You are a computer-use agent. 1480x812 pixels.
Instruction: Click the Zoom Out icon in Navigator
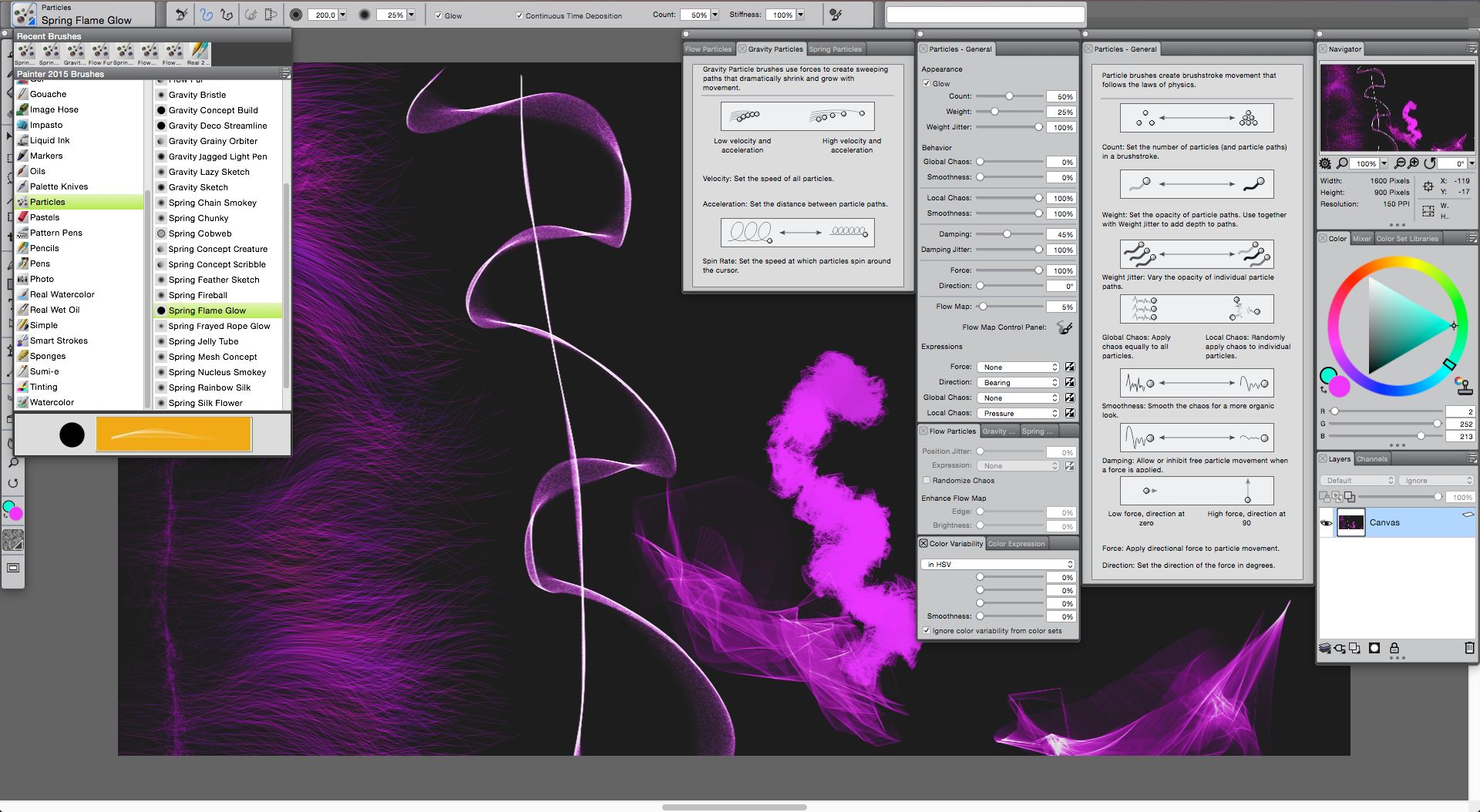click(1400, 163)
